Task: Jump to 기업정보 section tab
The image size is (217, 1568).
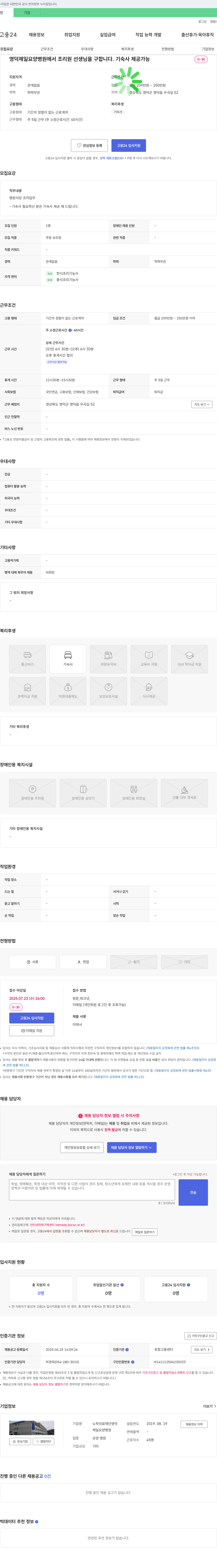Action: coord(208,49)
